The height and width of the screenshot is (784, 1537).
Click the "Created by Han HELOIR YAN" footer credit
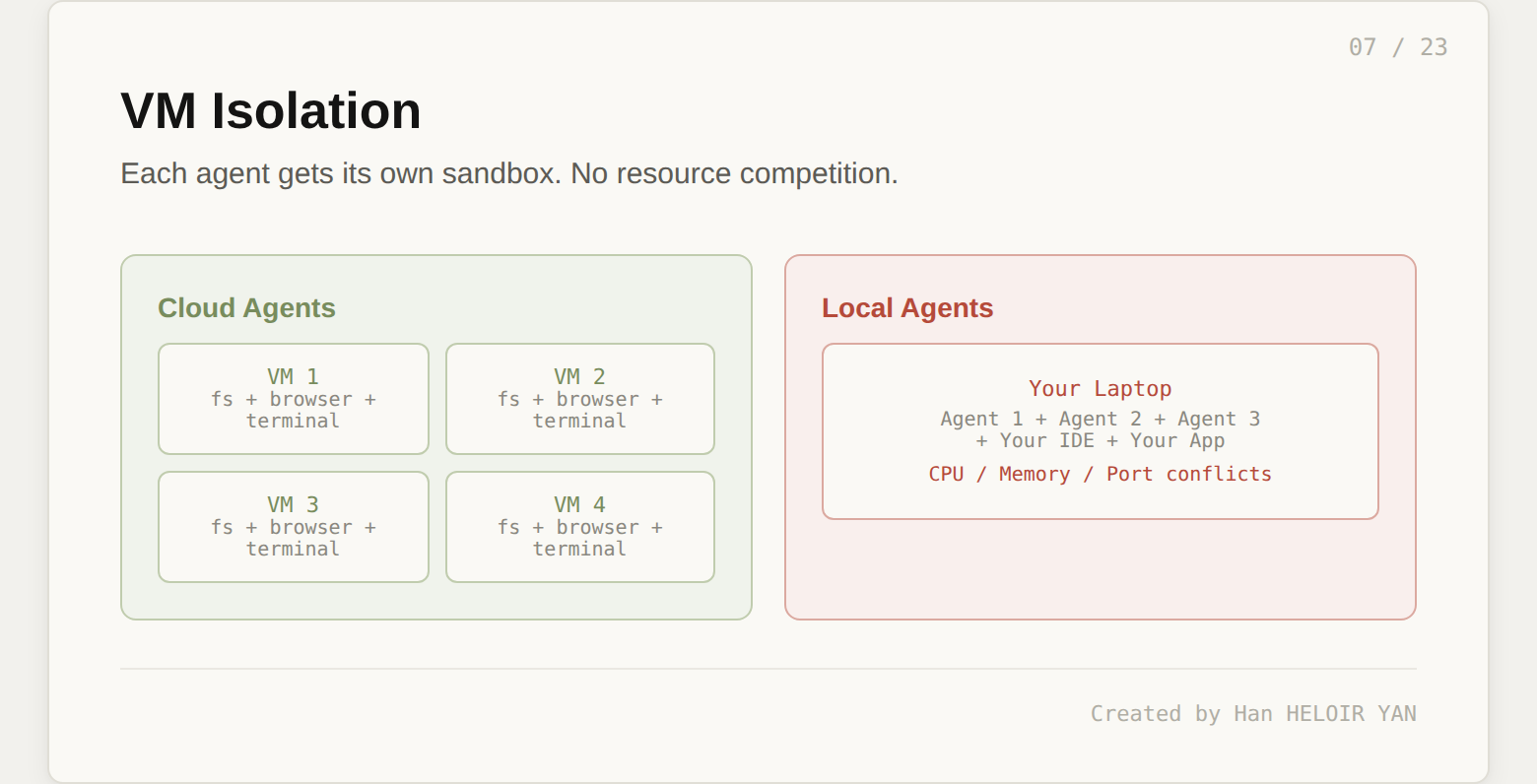point(1252,714)
